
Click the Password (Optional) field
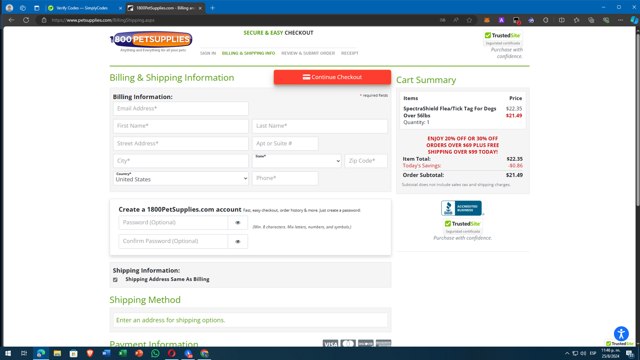173,223
